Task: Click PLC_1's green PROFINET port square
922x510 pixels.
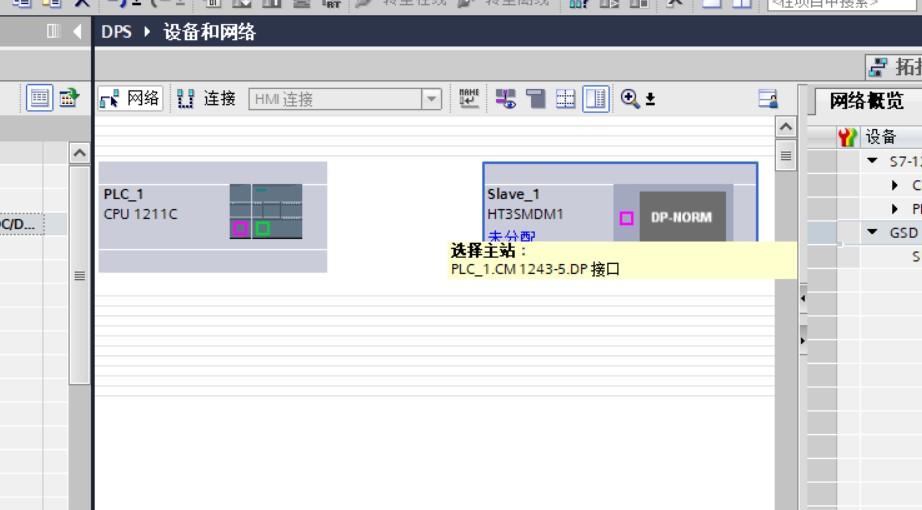Action: [263, 228]
